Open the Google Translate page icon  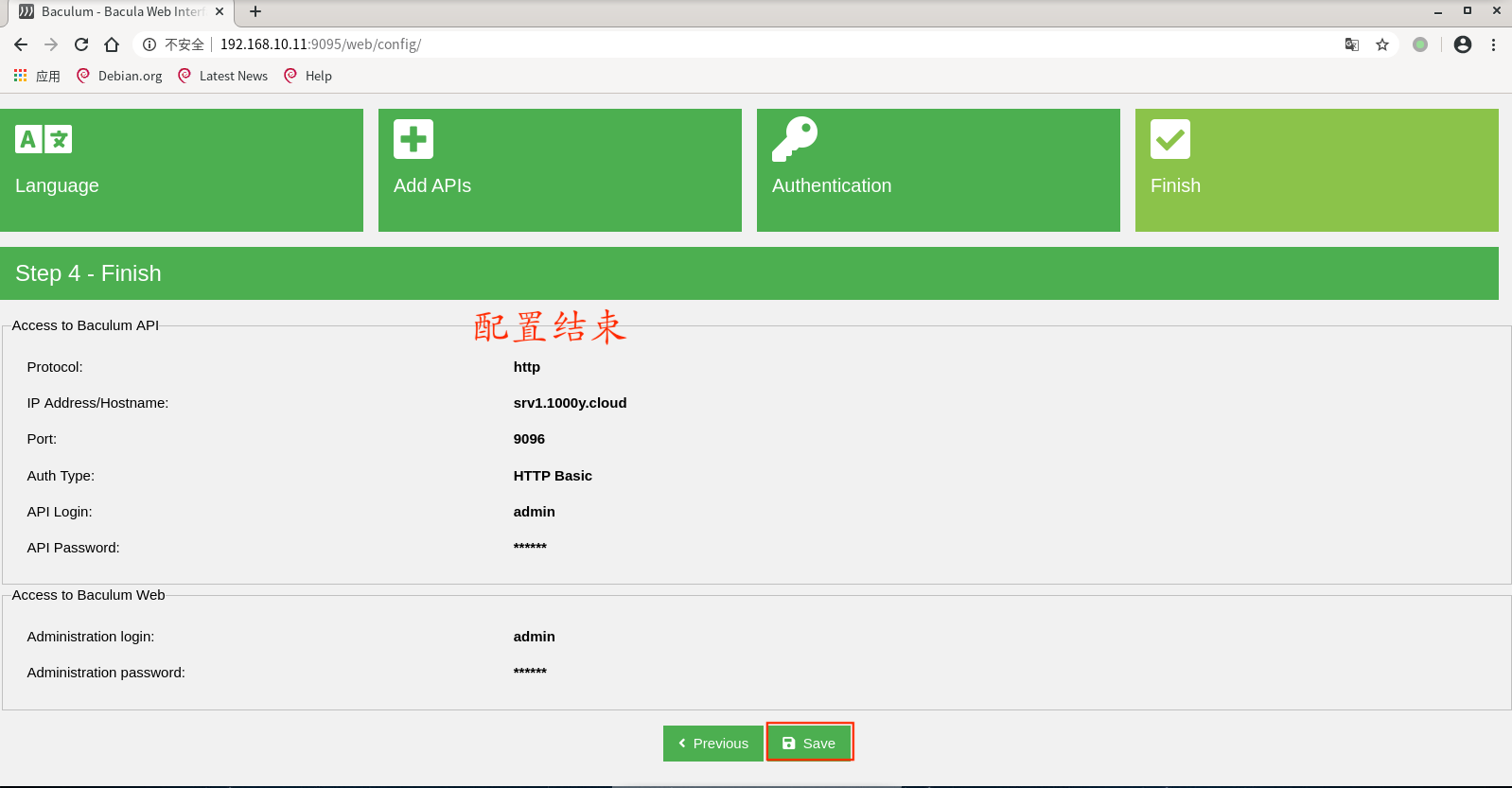point(1352,44)
